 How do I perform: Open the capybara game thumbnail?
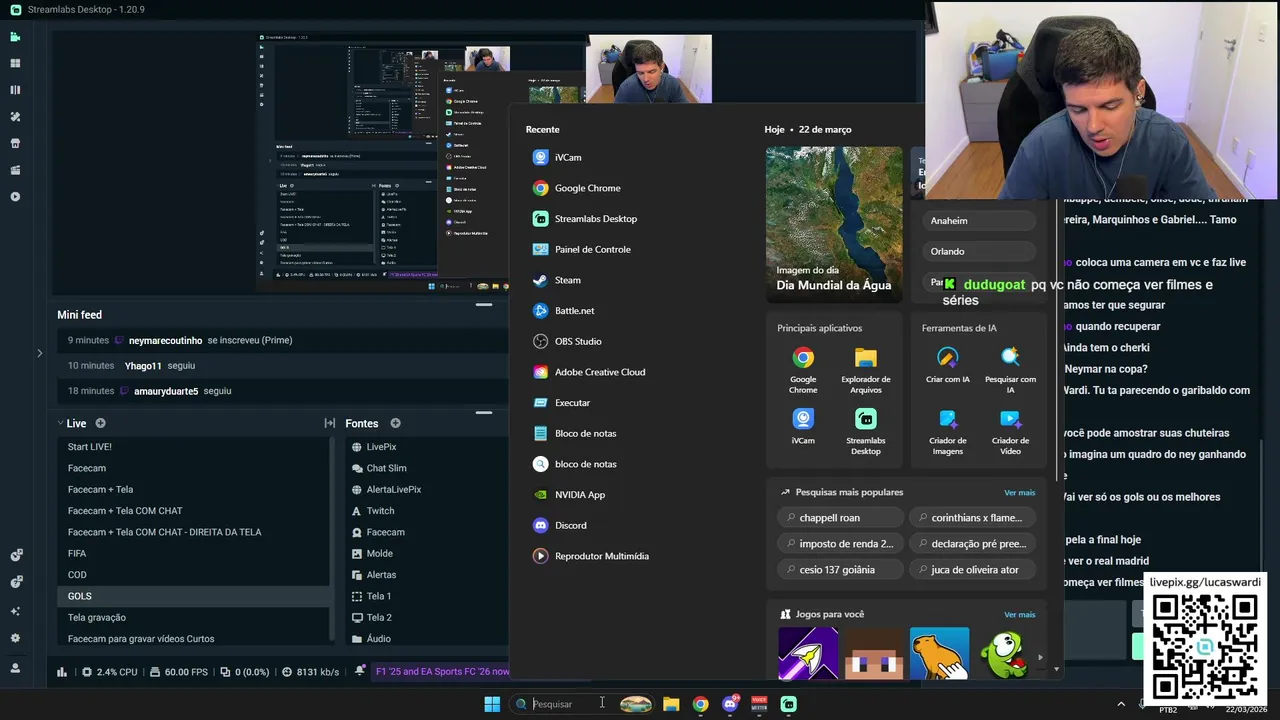[x=939, y=654]
